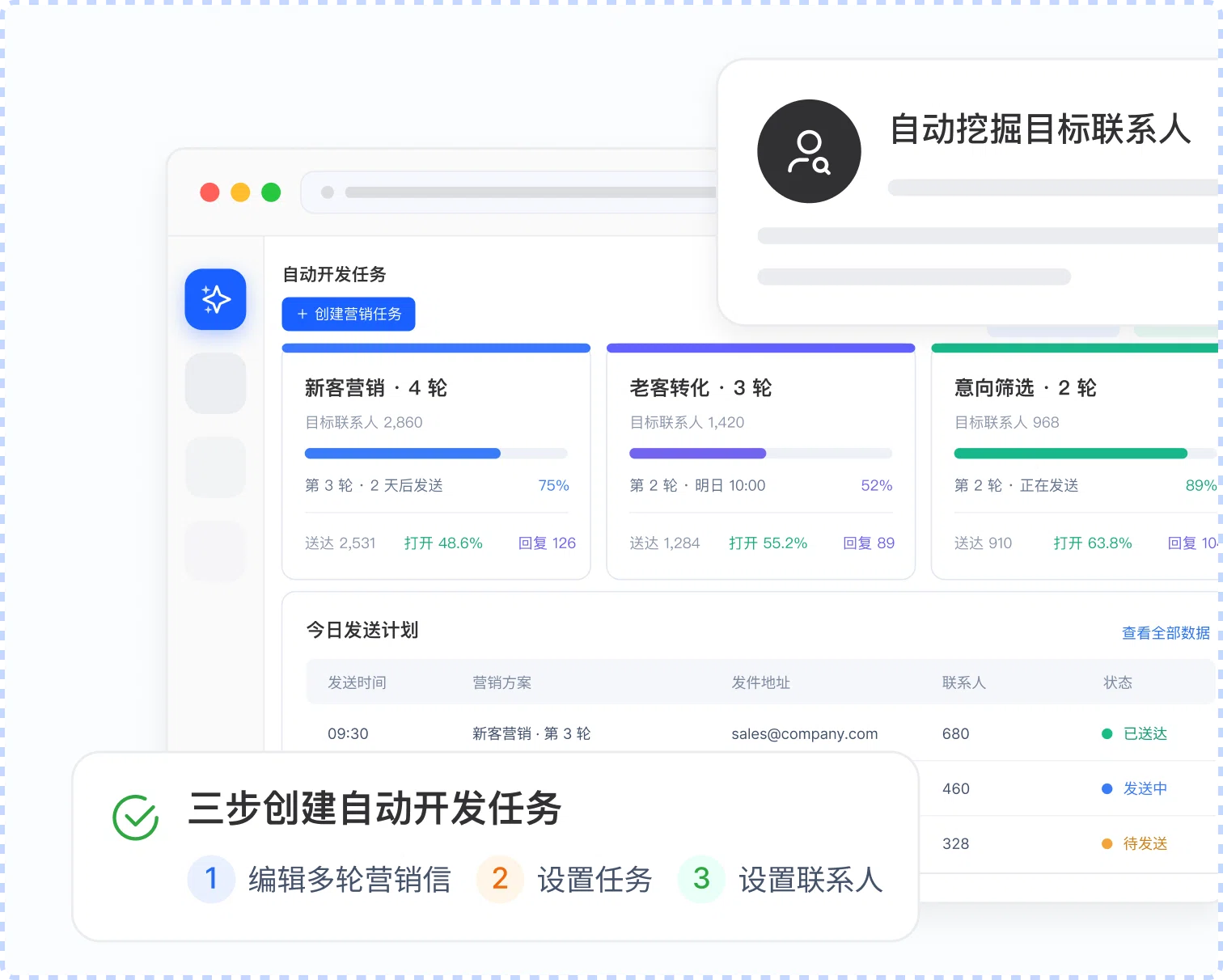Click the 发件地址 column header
Screen dimensions: 1223x980
pyautogui.click(x=760, y=682)
